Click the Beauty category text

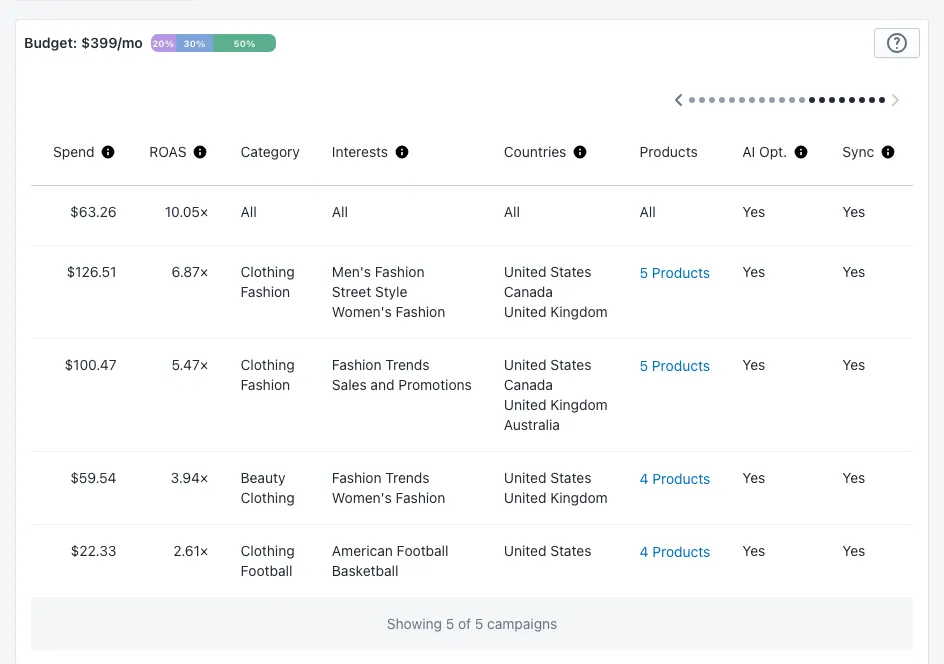(263, 478)
